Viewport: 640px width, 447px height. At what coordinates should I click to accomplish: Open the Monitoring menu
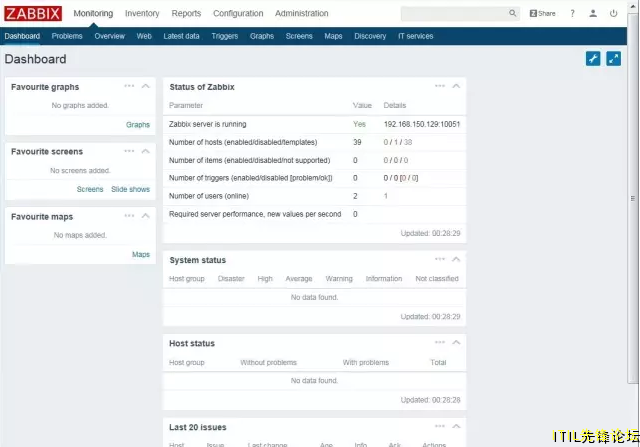[x=93, y=13]
